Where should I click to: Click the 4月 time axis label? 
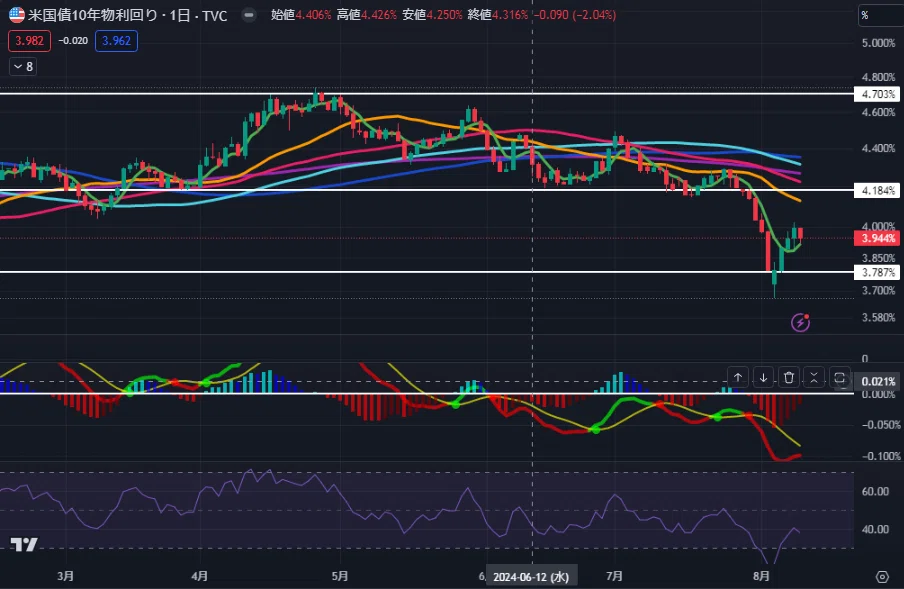click(x=199, y=576)
